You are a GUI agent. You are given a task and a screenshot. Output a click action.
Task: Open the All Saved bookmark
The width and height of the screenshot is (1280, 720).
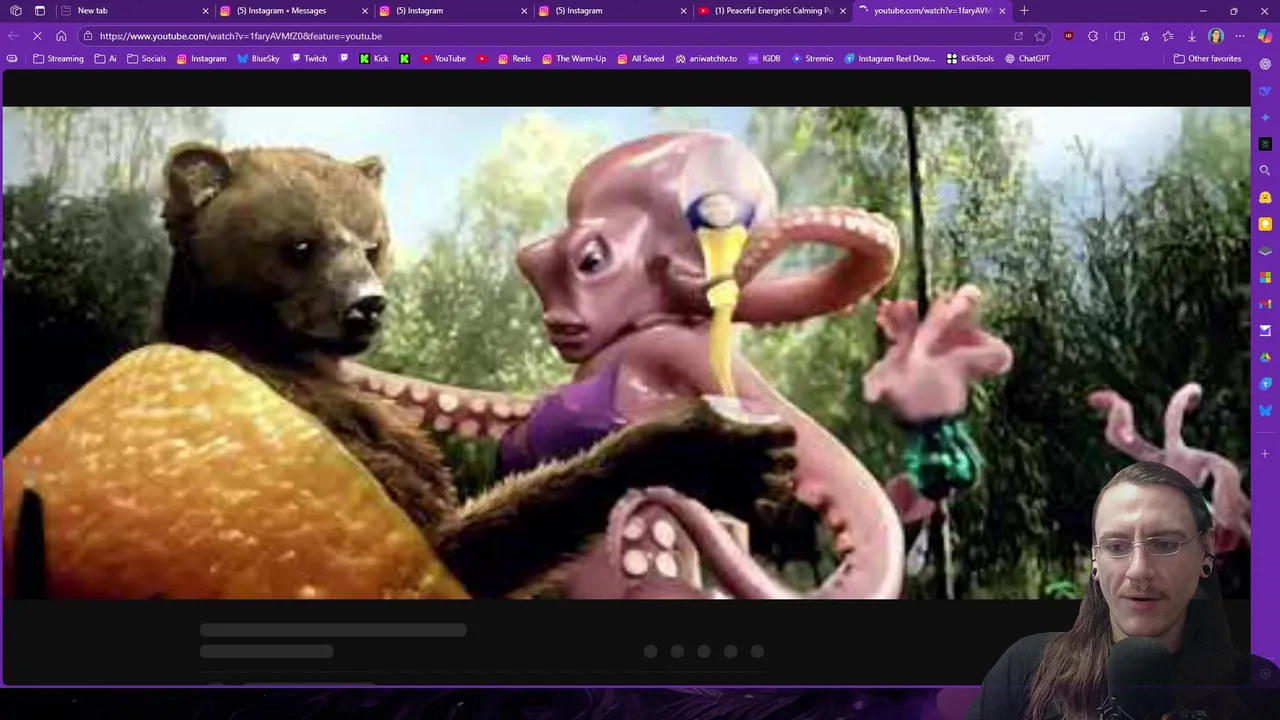pyautogui.click(x=640, y=58)
